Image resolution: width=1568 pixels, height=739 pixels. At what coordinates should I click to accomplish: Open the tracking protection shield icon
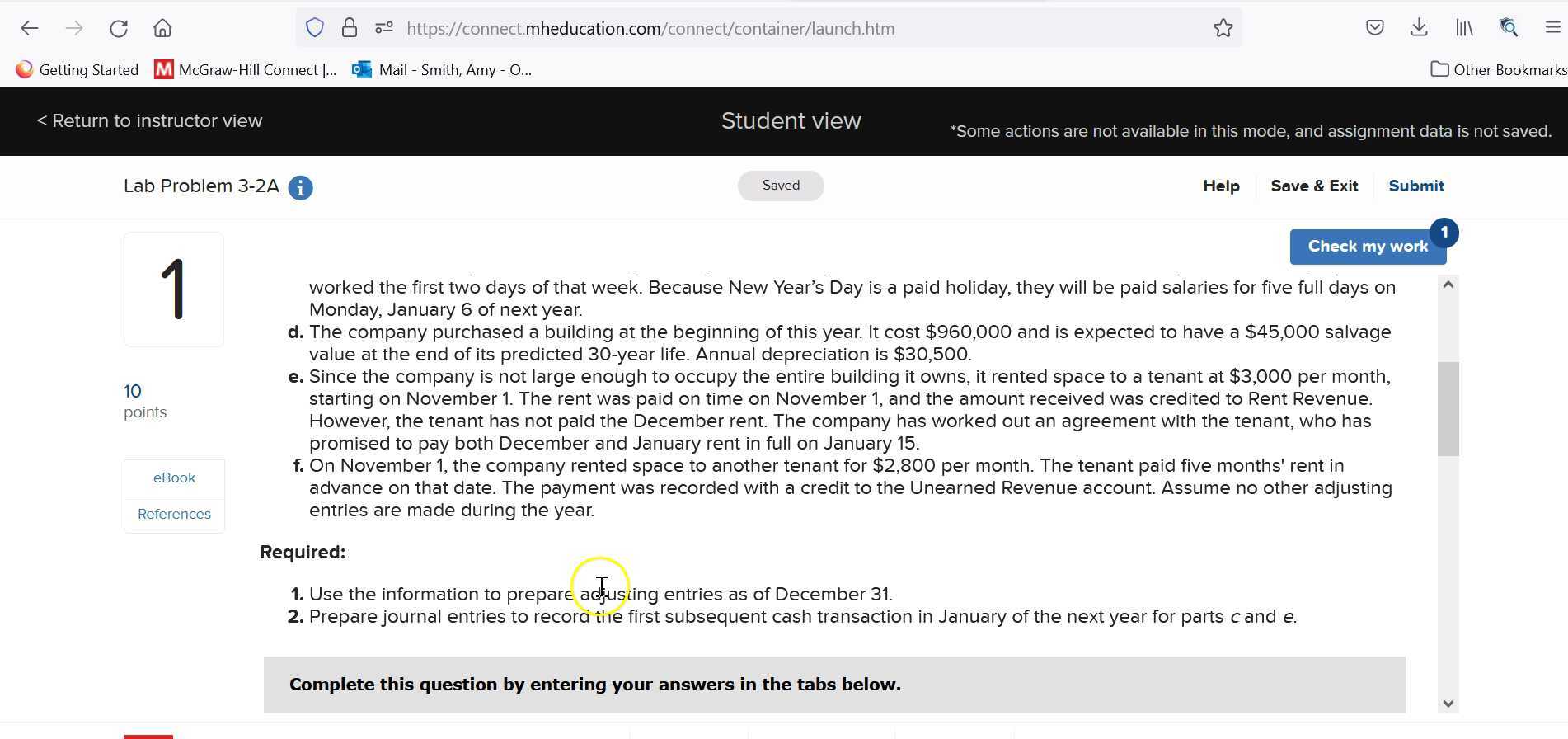tap(315, 29)
